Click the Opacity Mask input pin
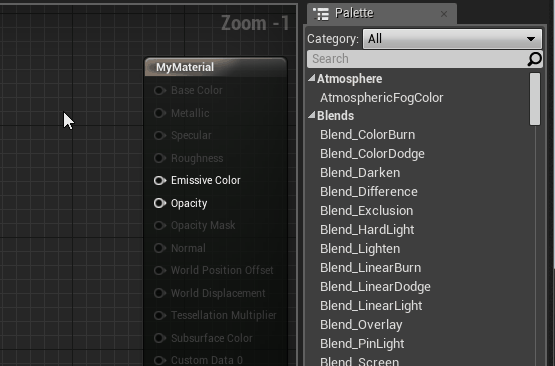This screenshot has height=366, width=555. 160,225
